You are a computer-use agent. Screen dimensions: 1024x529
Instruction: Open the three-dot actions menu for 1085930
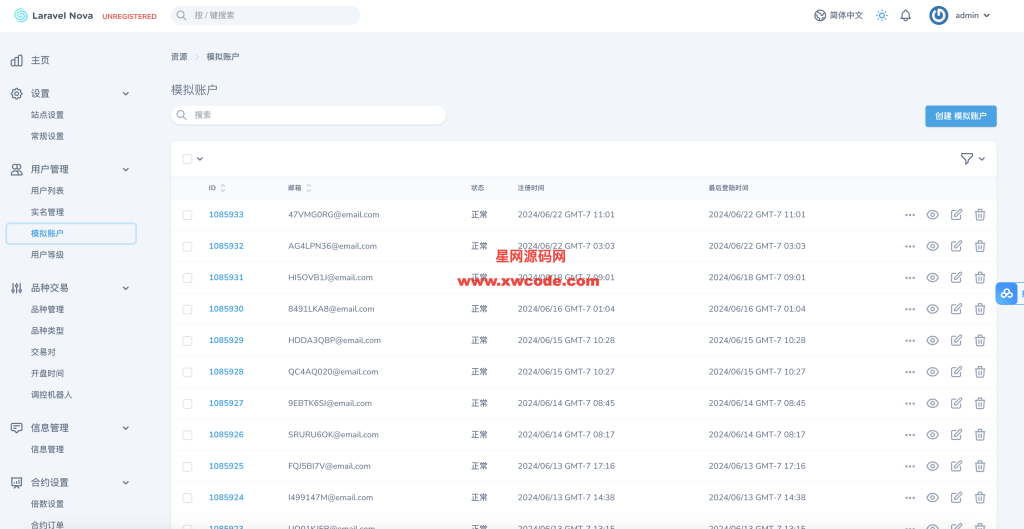(x=909, y=309)
